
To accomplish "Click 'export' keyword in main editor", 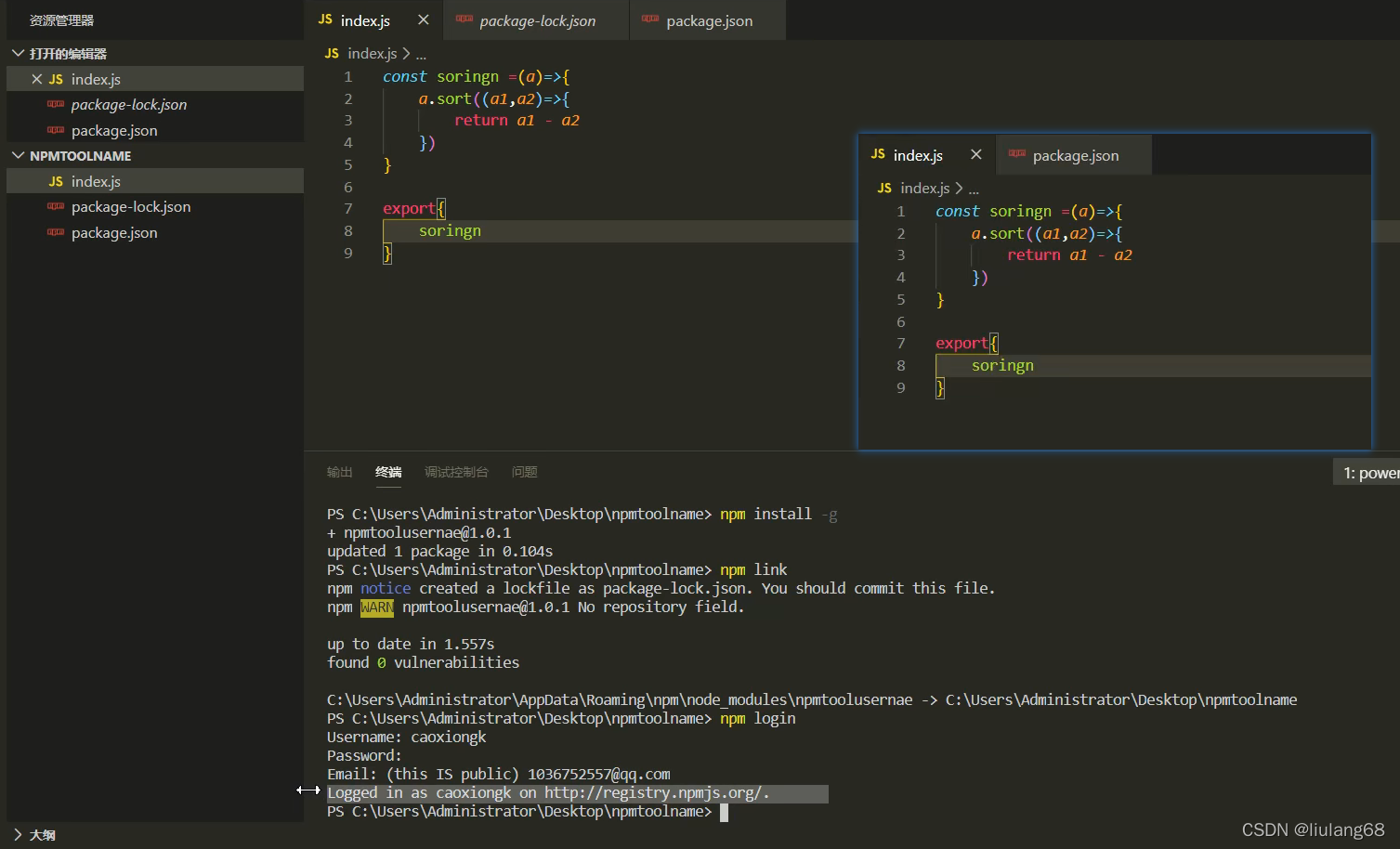I will click(409, 209).
